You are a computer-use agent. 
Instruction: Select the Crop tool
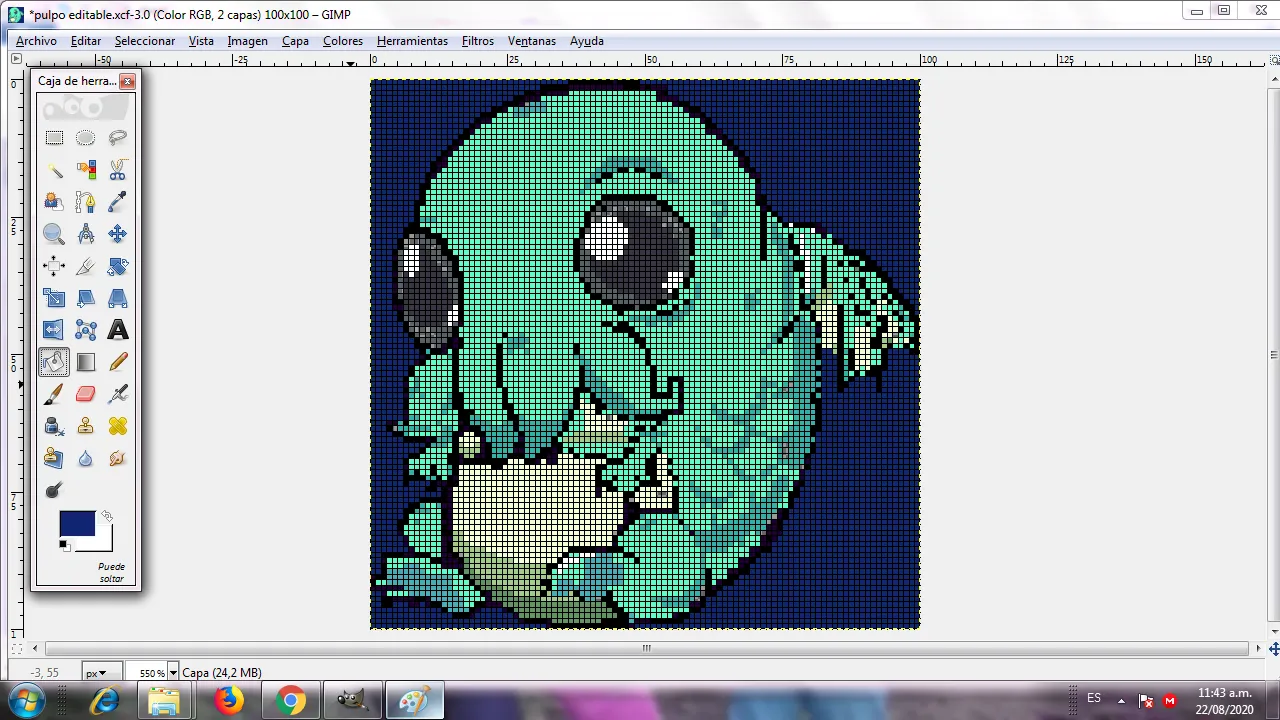(x=86, y=266)
